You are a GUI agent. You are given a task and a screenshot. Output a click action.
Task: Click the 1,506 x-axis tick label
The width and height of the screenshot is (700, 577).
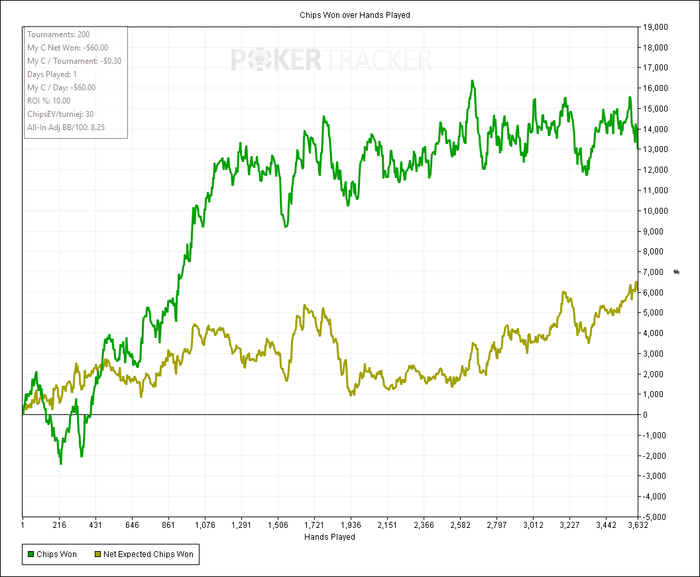point(278,525)
